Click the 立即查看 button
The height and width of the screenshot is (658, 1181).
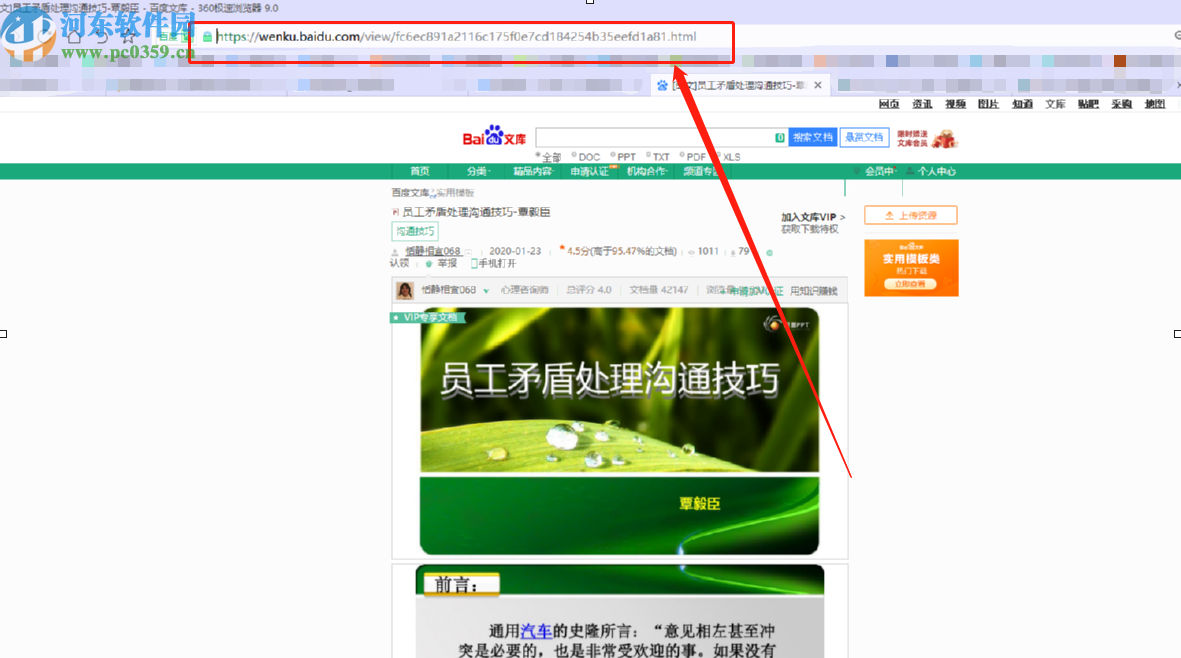pyautogui.click(x=910, y=284)
